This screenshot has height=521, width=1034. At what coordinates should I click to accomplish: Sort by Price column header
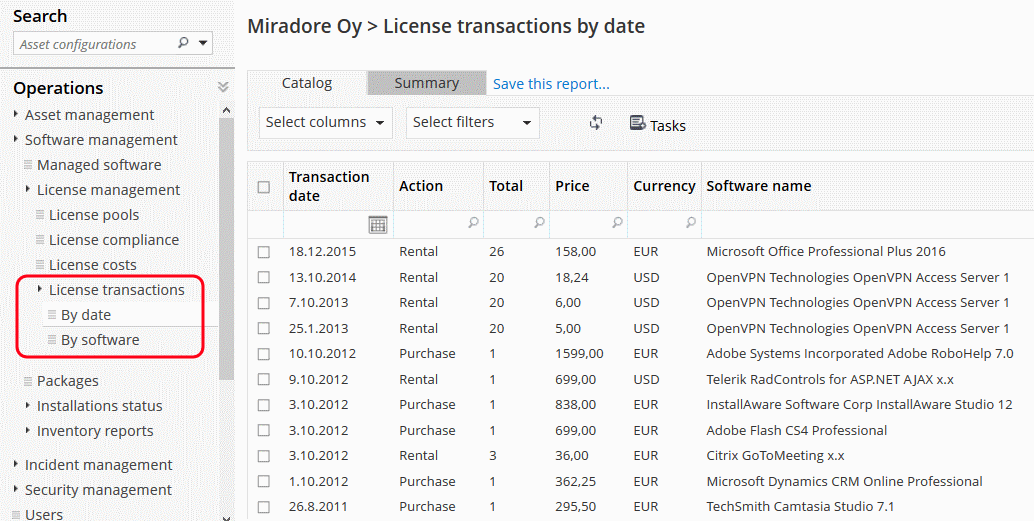pos(572,186)
